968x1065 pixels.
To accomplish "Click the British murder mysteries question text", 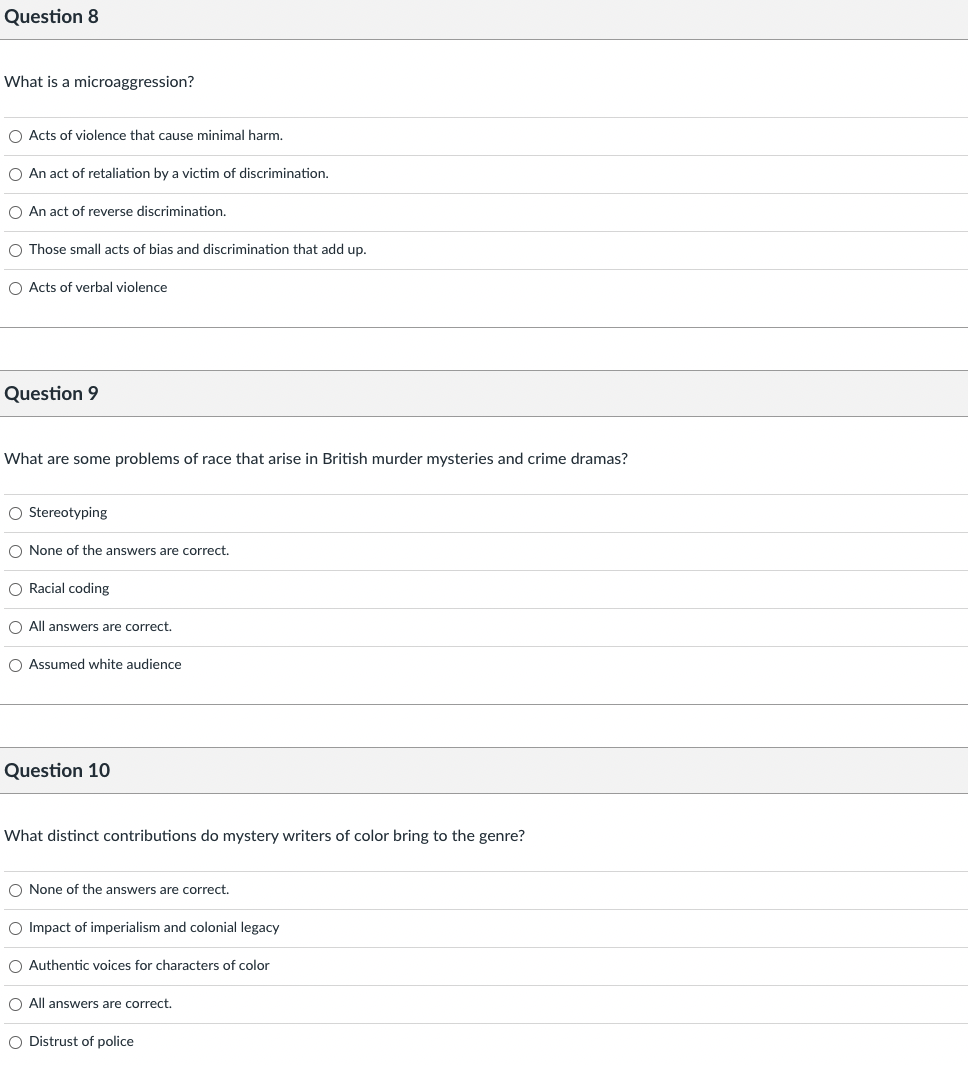I will click(x=316, y=459).
